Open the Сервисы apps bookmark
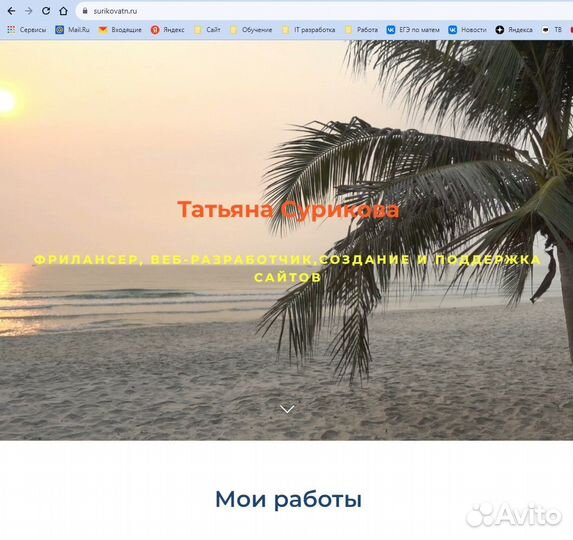Image resolution: width=573 pixels, height=540 pixels. (27, 30)
